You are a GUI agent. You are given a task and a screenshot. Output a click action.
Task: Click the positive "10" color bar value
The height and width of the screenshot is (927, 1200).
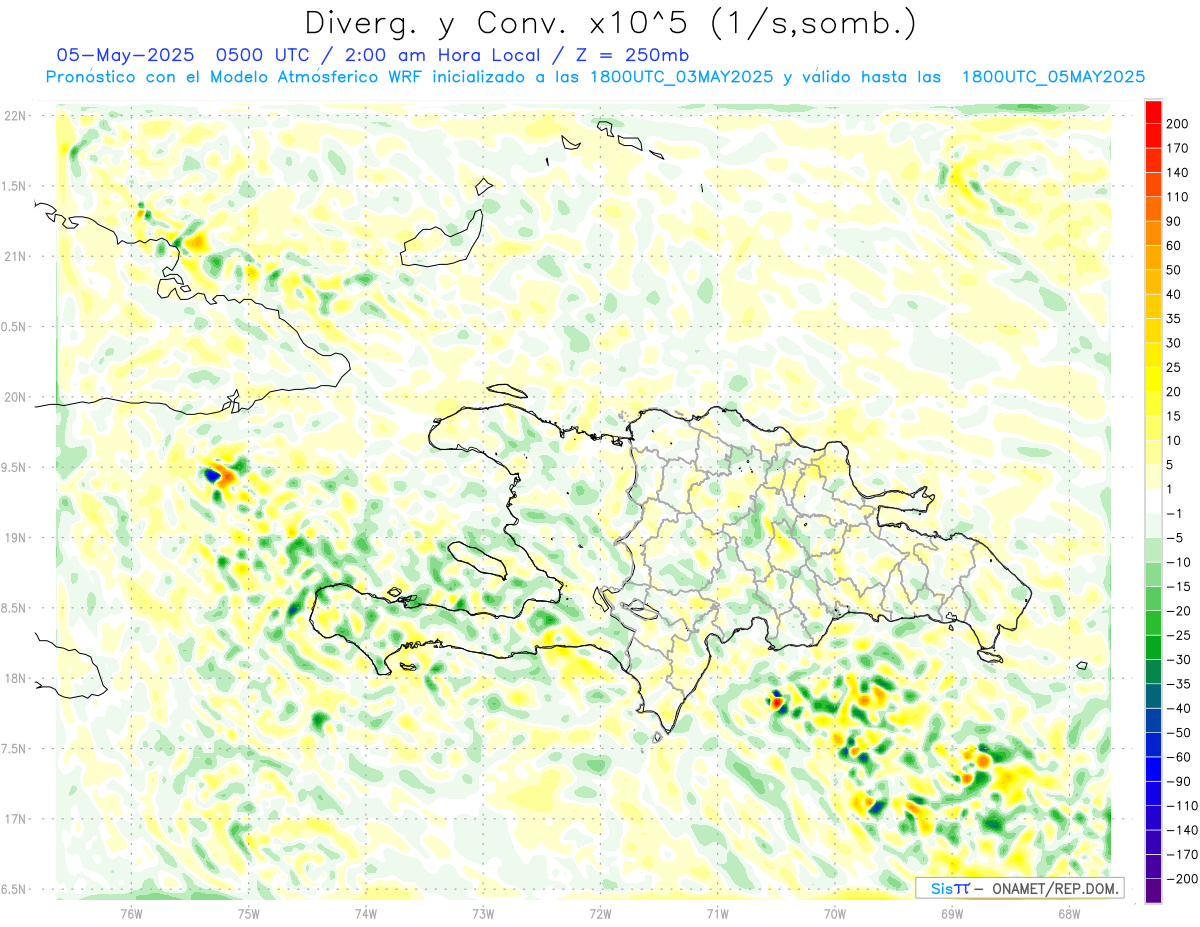[1175, 440]
